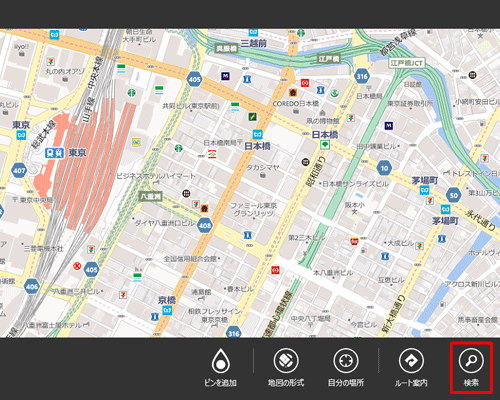Click the 405 shield near 共同ビル
500x400 pixels.
[194, 79]
